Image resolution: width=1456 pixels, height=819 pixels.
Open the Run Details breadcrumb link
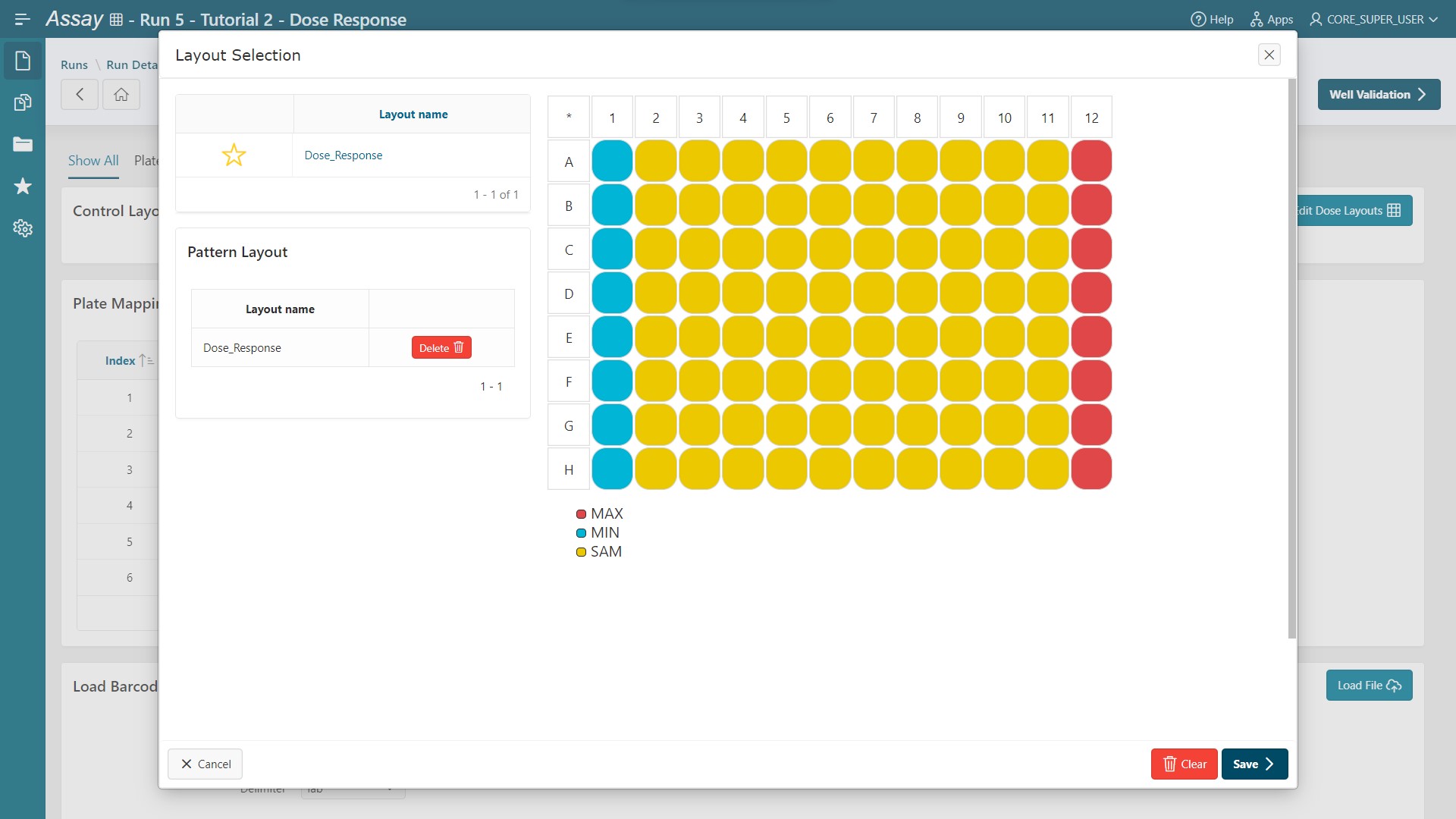132,64
